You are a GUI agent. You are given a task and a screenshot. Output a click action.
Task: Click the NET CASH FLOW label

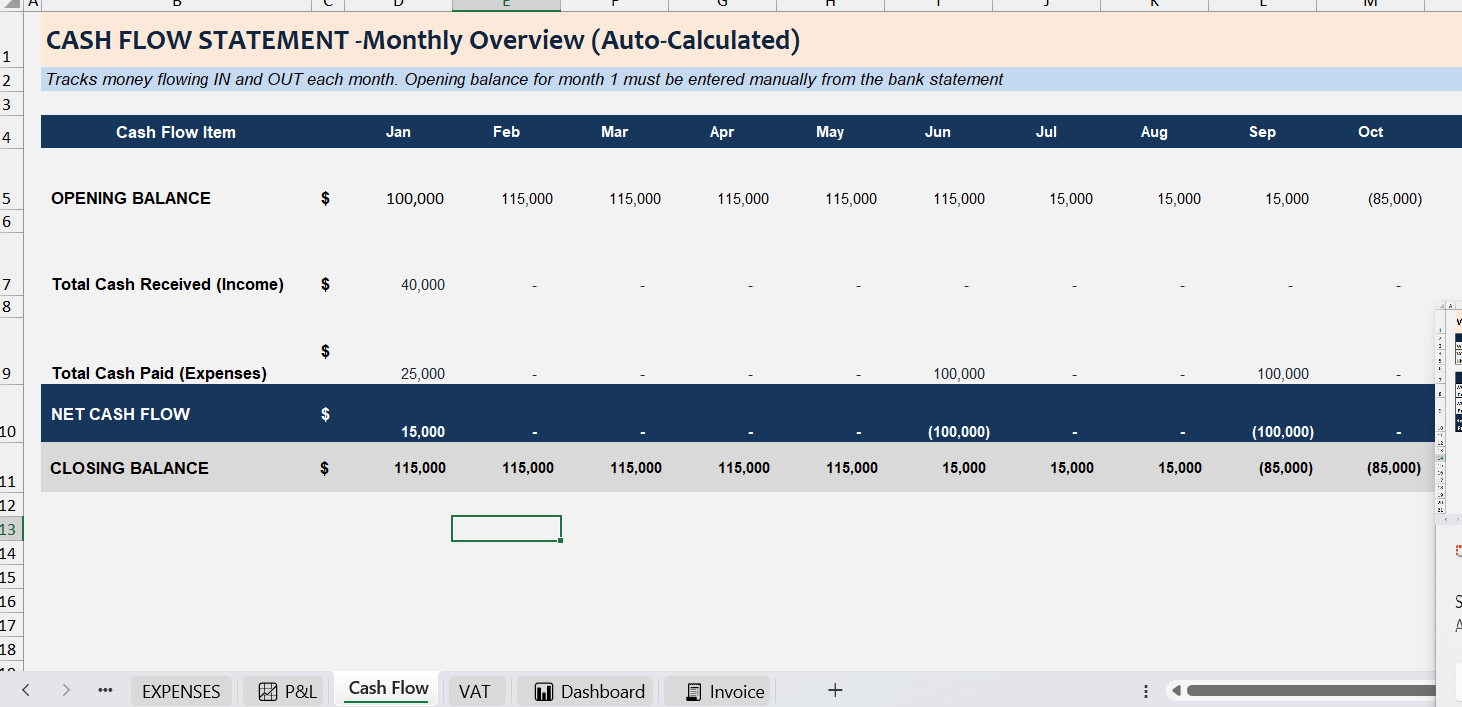click(120, 414)
